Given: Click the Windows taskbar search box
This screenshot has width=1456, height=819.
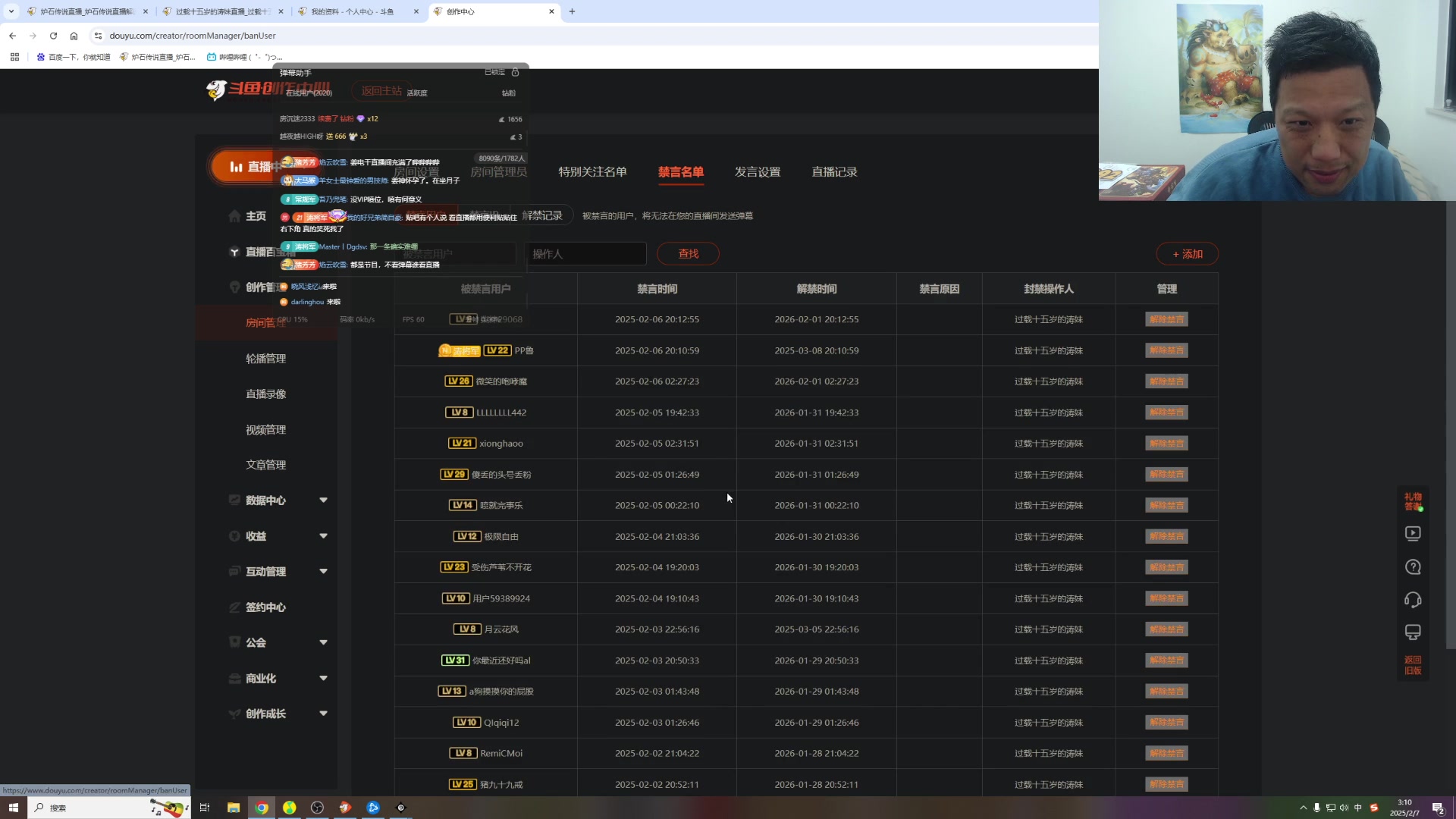Looking at the screenshot, I should [x=110, y=808].
